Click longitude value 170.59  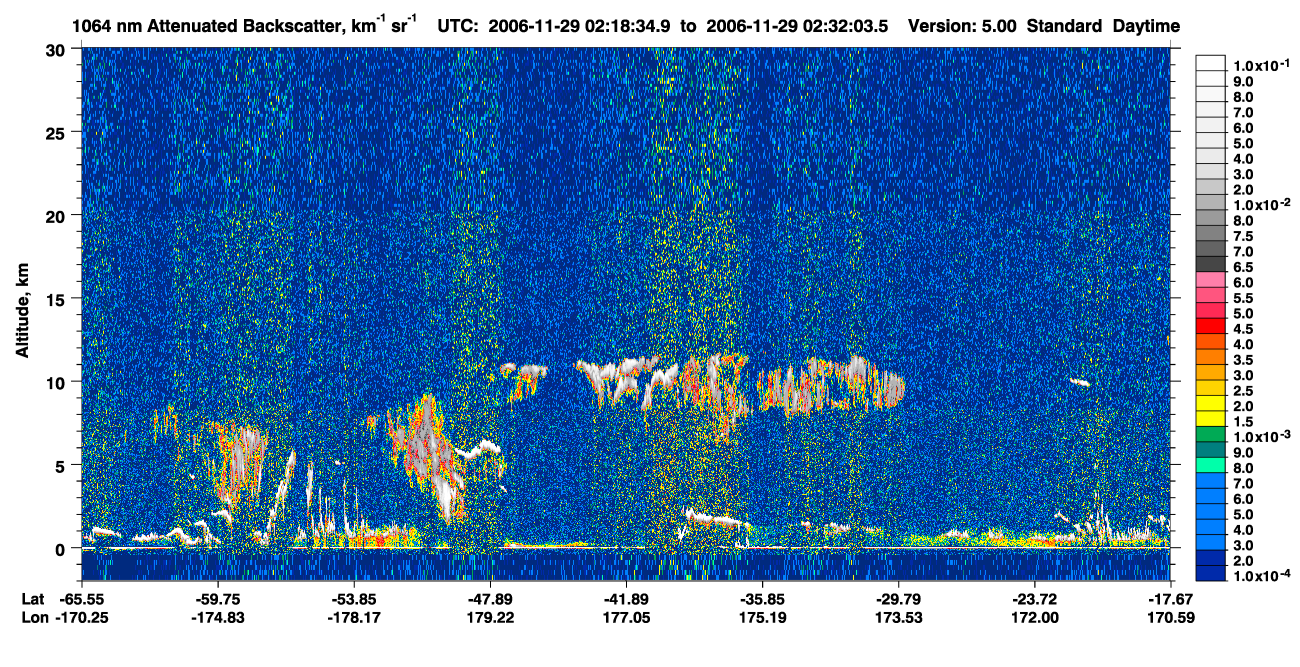point(1171,618)
